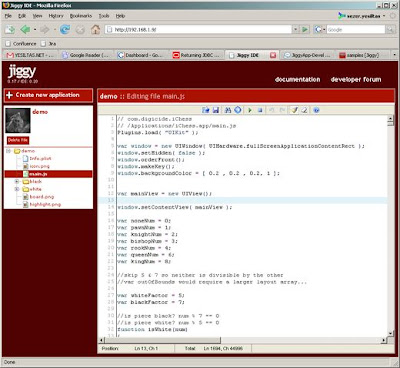Click the plus icon on Create new application
The width and height of the screenshot is (400, 368).
point(9,95)
